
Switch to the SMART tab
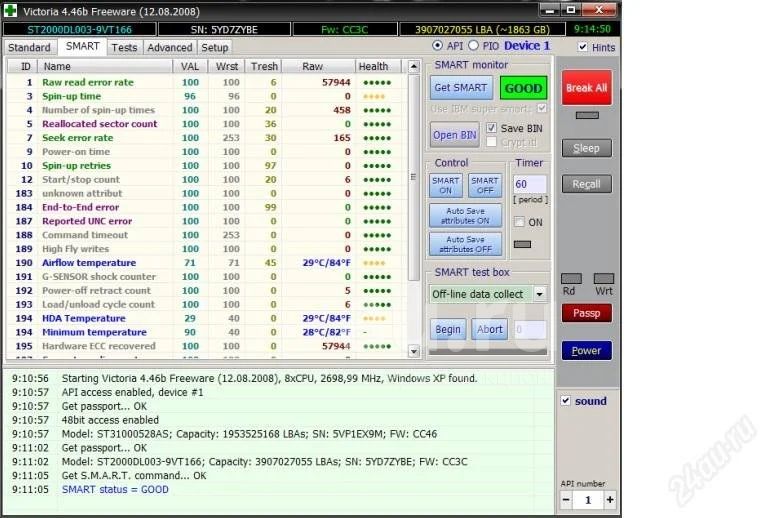(x=82, y=47)
